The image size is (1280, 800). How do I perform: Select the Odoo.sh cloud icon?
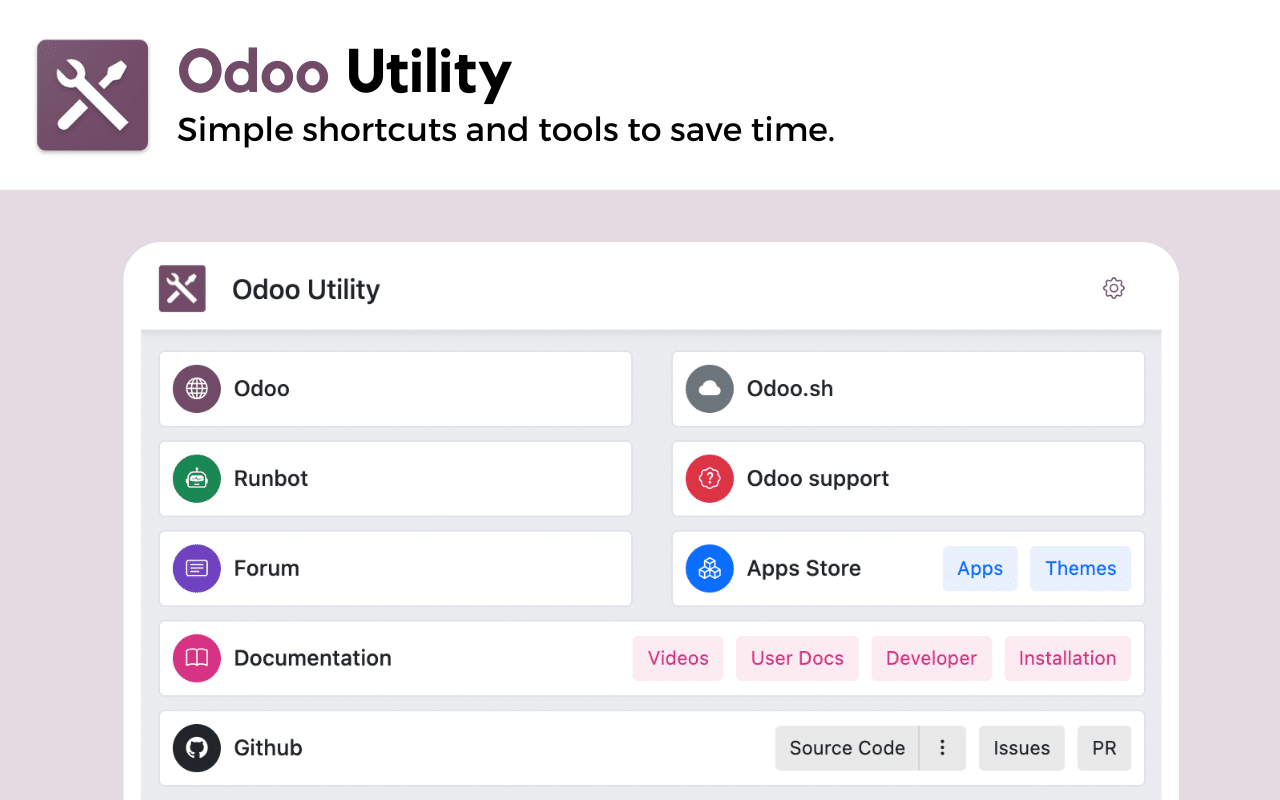pos(709,389)
